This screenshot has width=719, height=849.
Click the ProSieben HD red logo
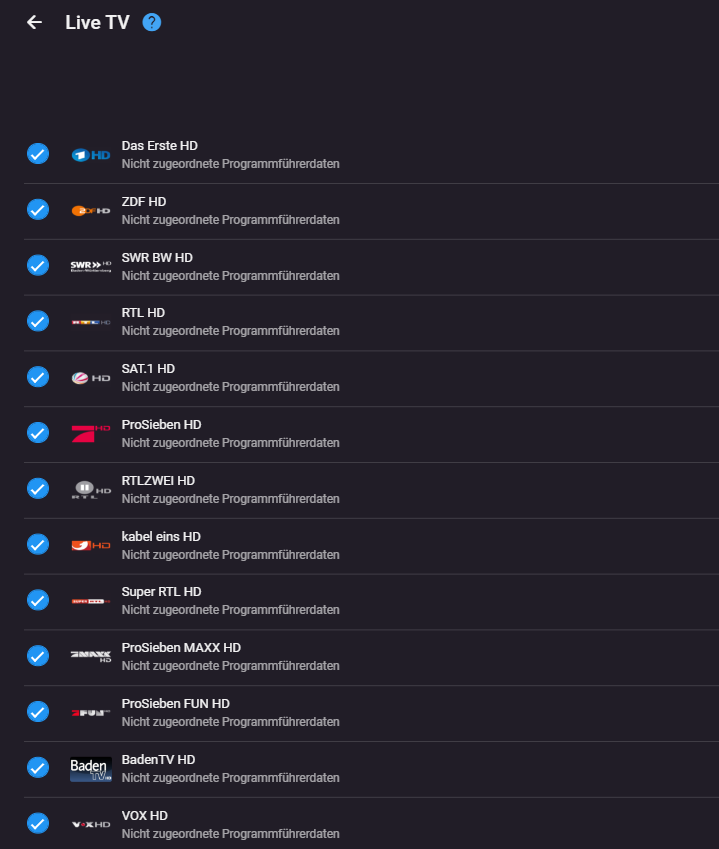91,433
